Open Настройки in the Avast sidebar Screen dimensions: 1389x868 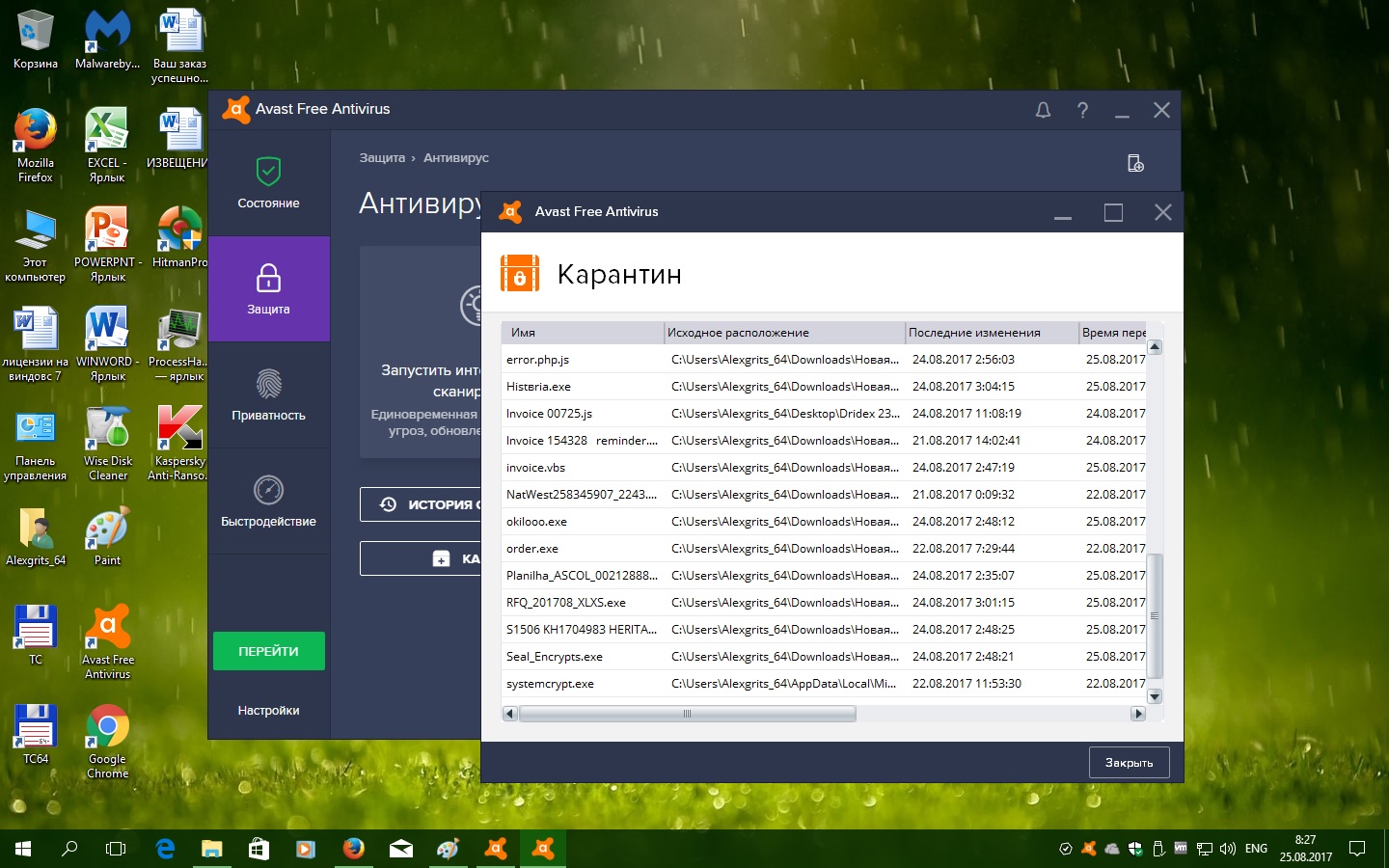click(269, 711)
